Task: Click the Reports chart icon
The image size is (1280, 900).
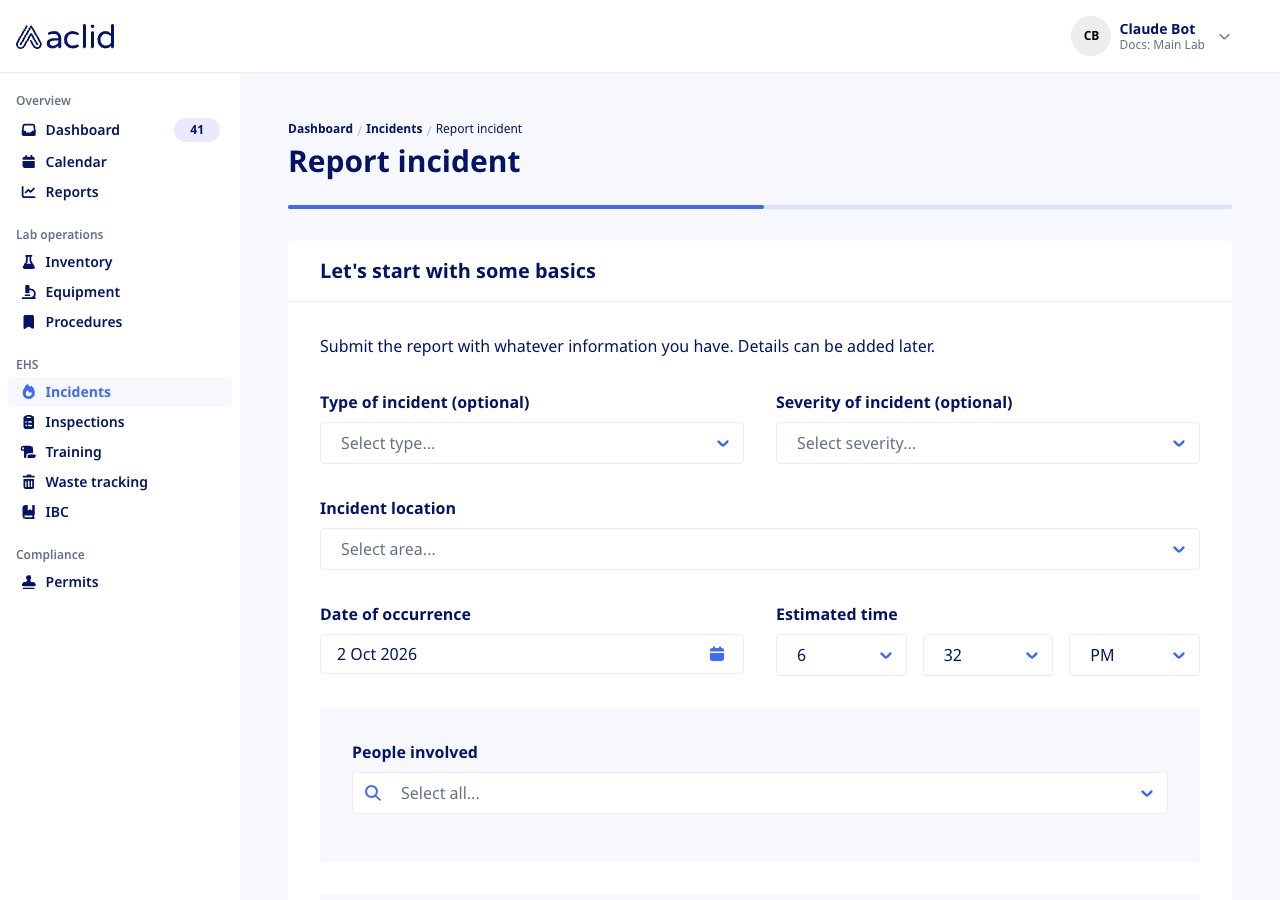Action: 29,192
